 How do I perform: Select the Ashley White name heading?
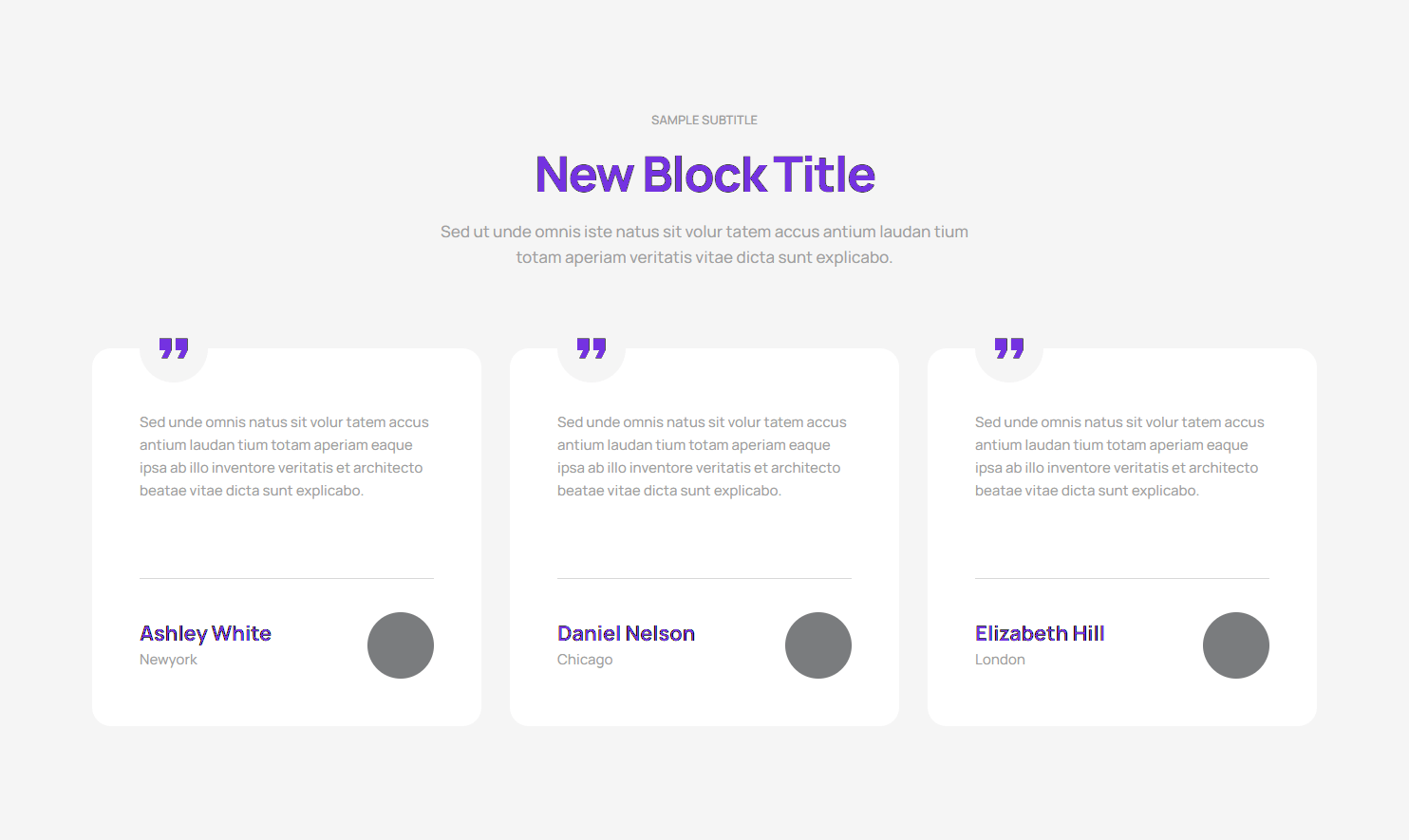[205, 633]
